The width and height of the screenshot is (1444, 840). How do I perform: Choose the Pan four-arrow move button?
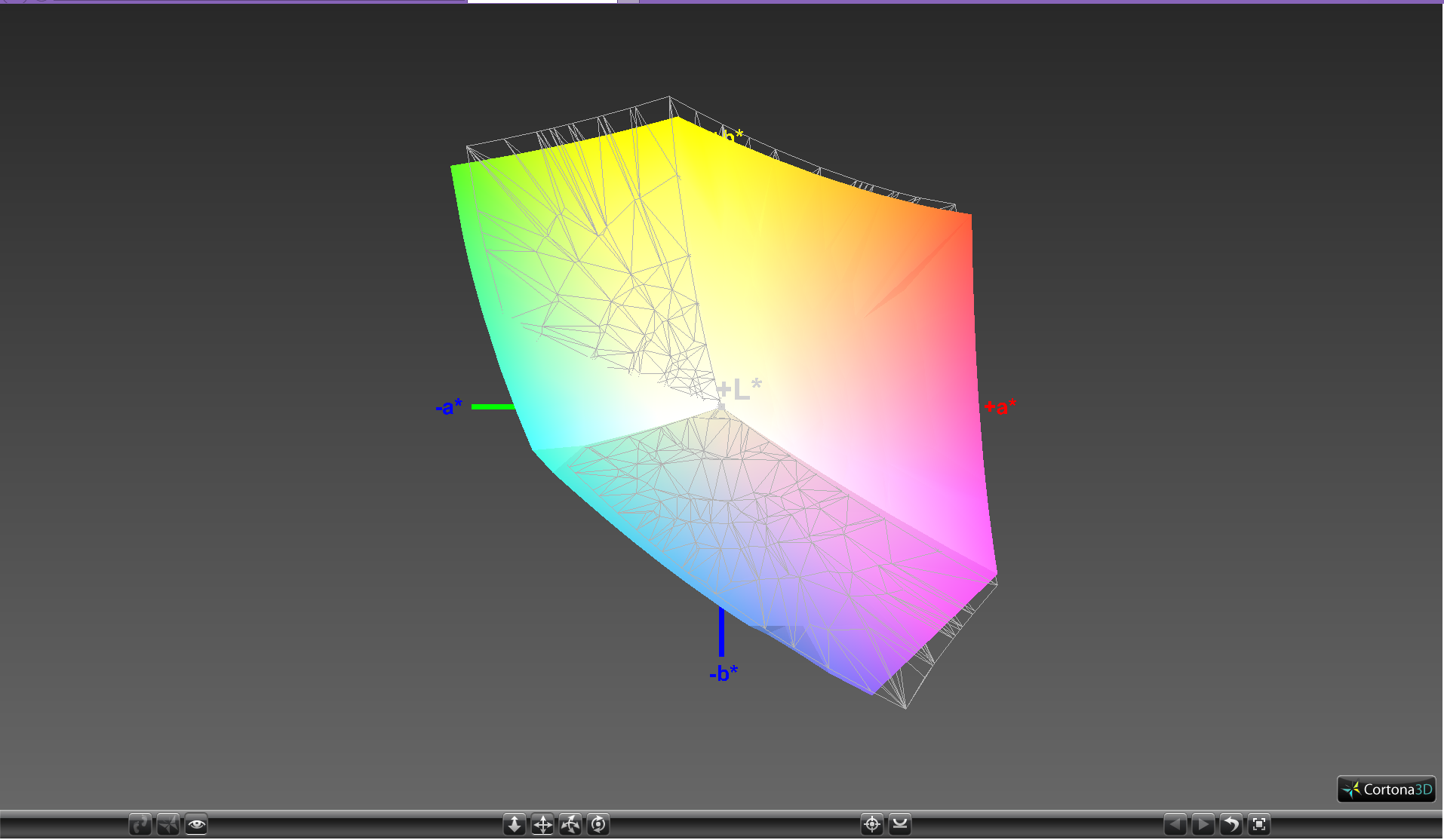click(x=542, y=824)
